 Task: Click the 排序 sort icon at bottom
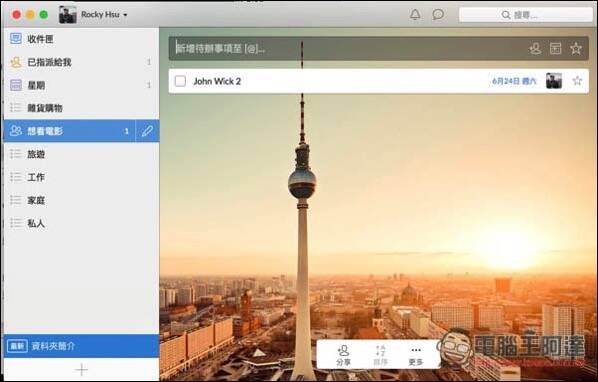point(380,355)
